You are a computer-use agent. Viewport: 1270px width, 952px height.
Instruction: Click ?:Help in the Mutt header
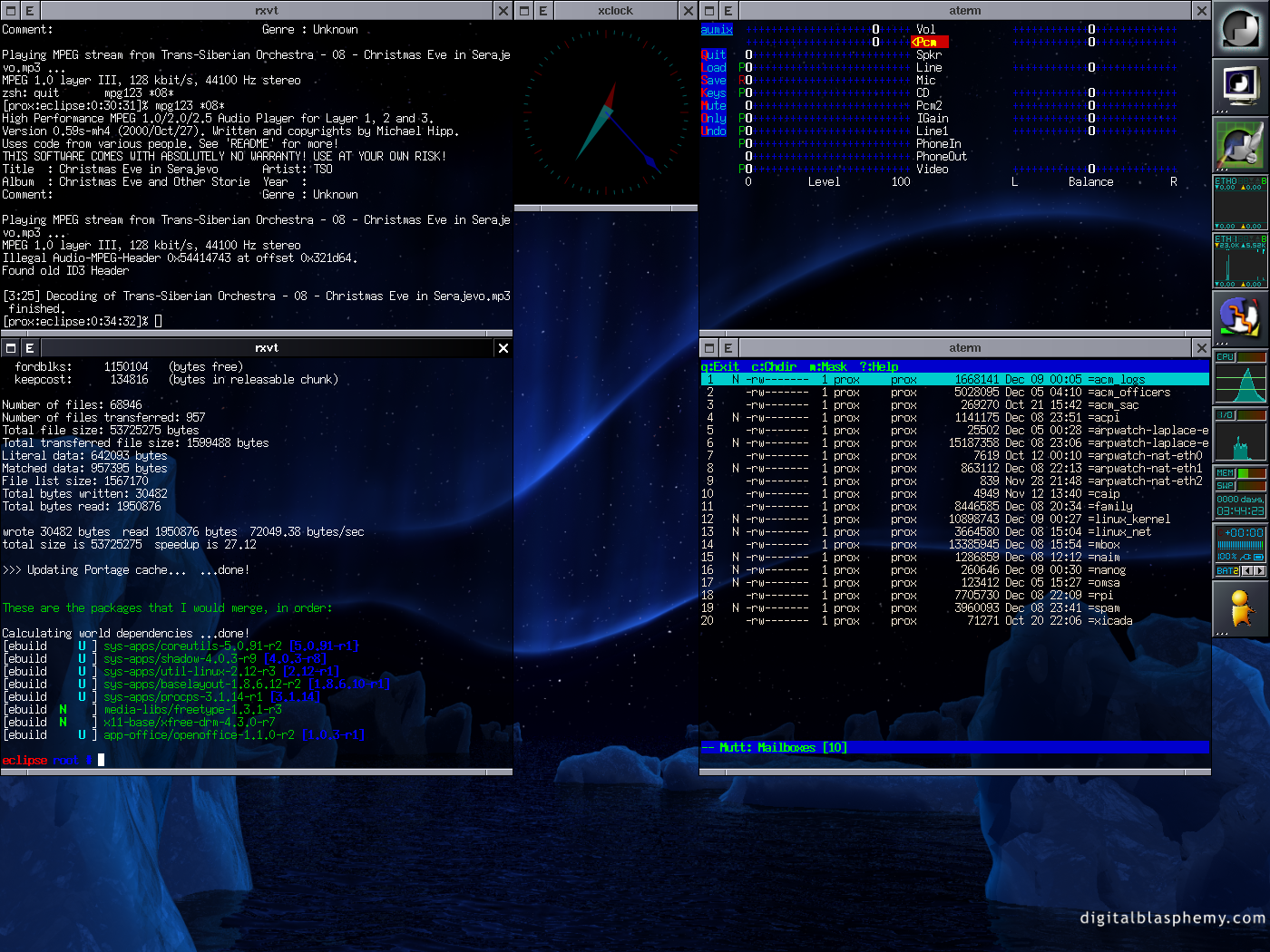pyautogui.click(x=879, y=367)
